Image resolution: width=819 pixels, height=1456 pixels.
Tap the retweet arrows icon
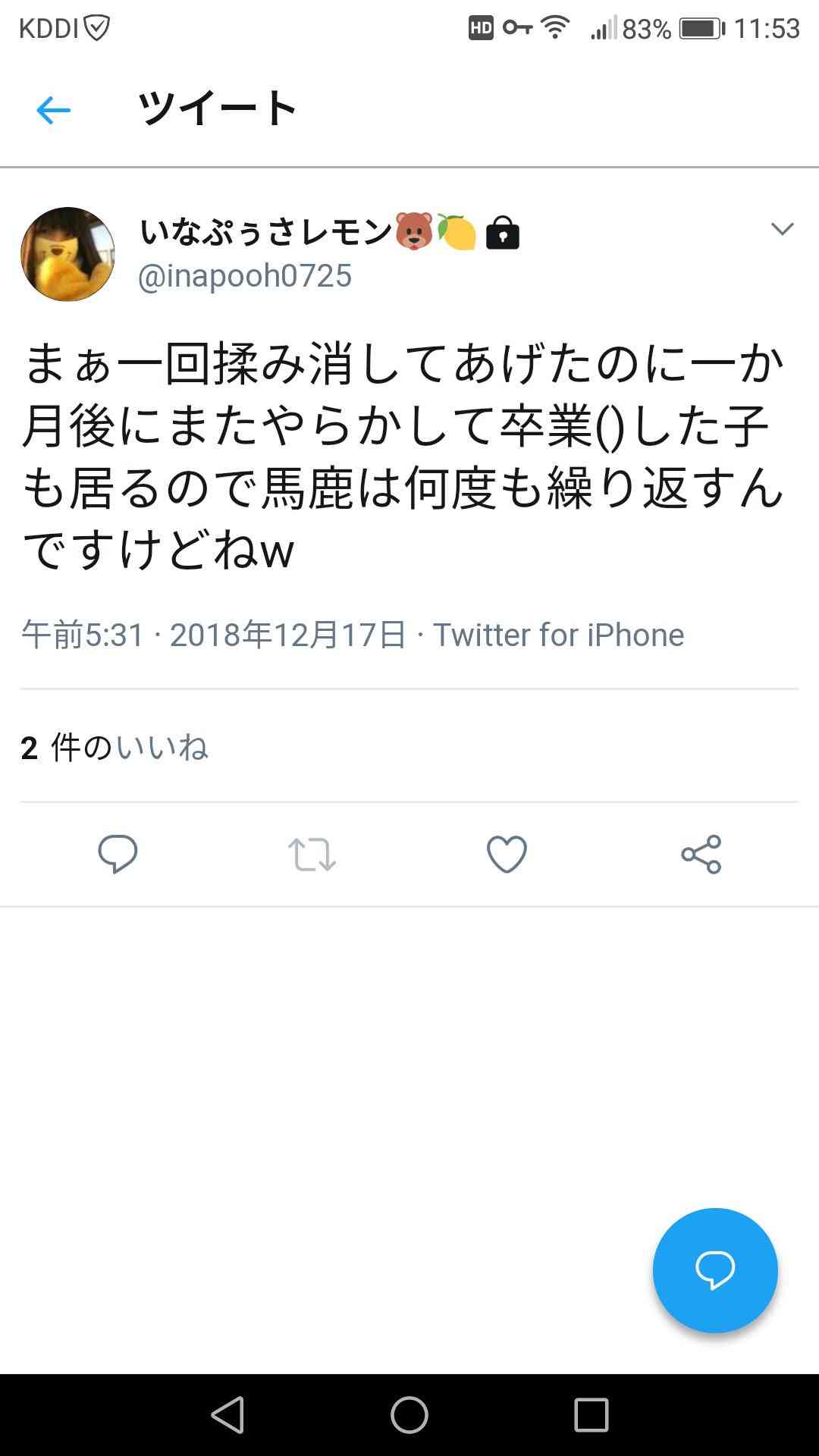tap(312, 855)
